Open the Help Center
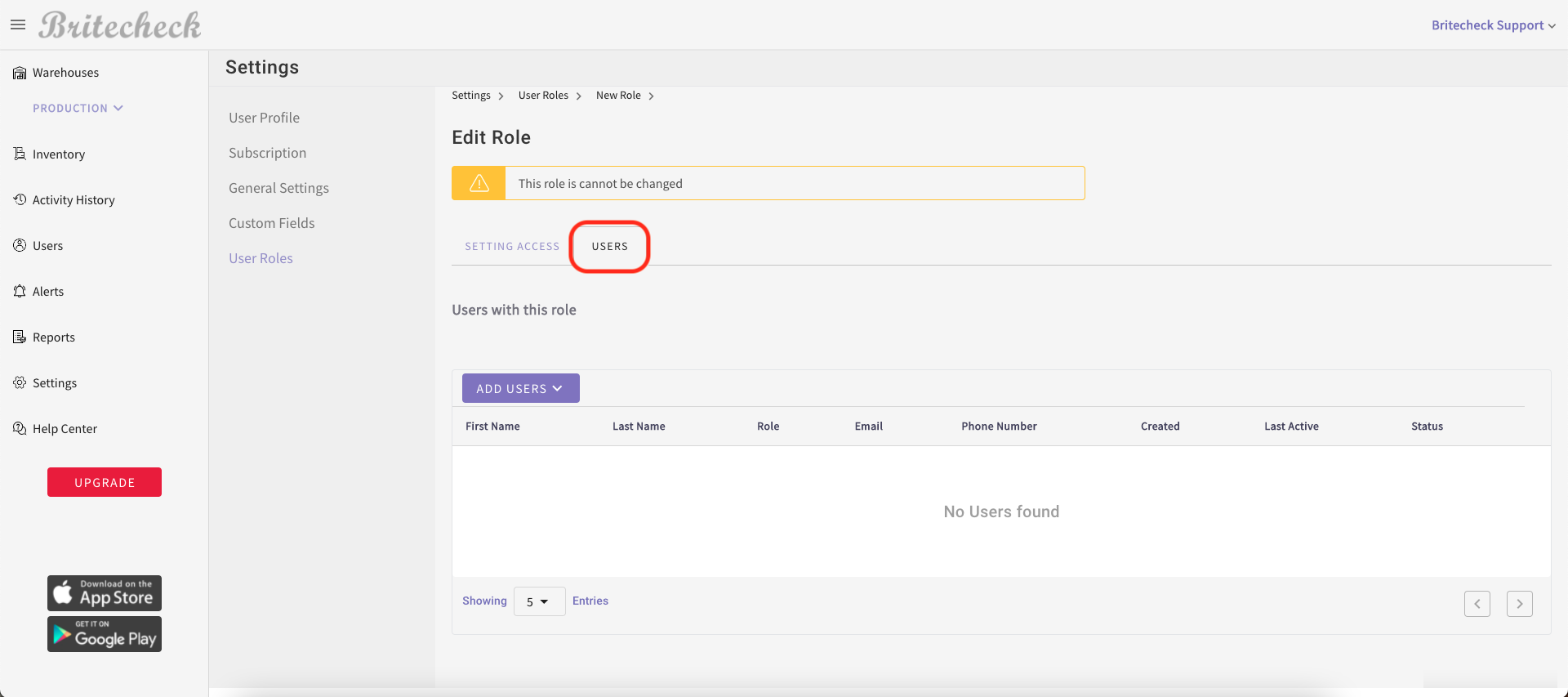 (65, 429)
